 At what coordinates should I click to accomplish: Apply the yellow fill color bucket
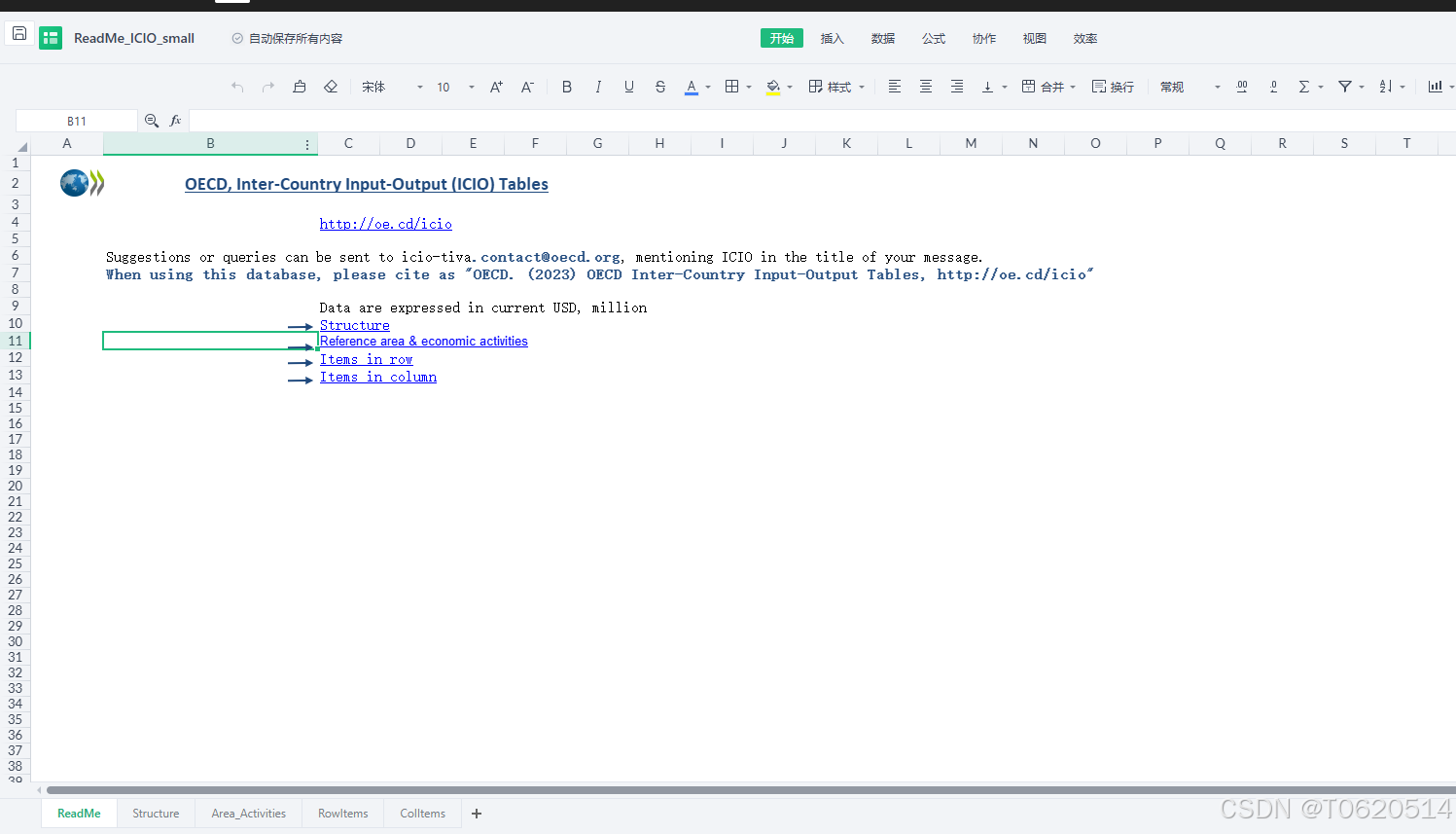click(x=773, y=87)
